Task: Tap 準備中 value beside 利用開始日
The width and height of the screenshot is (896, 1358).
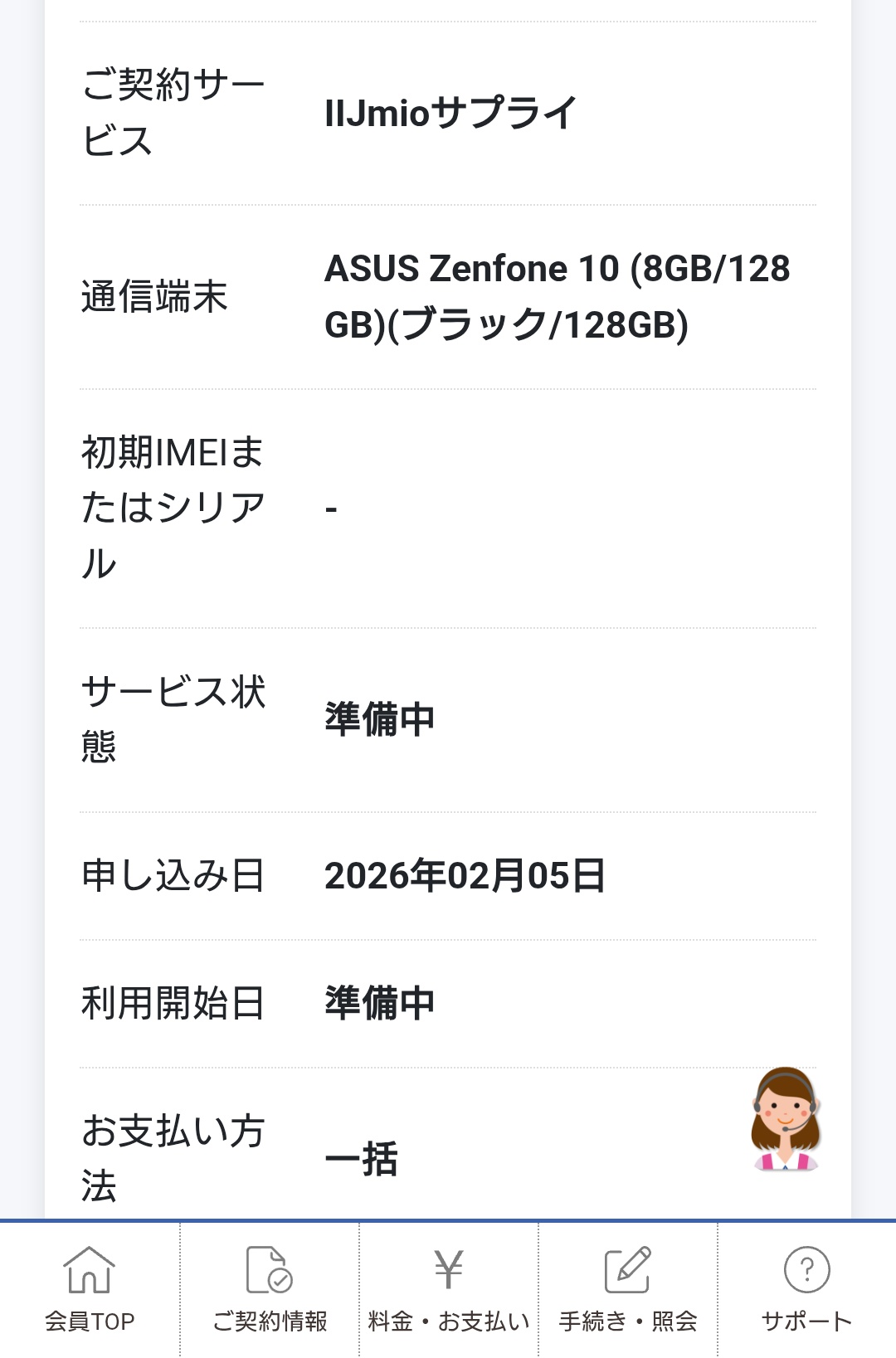Action: (380, 1003)
